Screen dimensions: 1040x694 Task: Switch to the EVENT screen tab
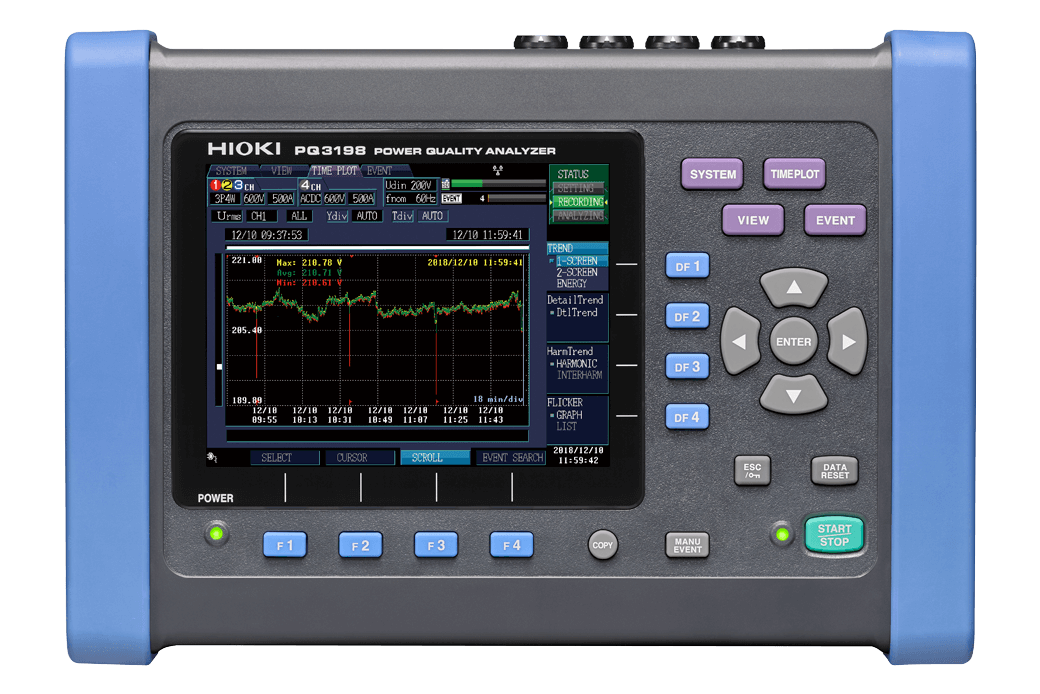(x=379, y=171)
